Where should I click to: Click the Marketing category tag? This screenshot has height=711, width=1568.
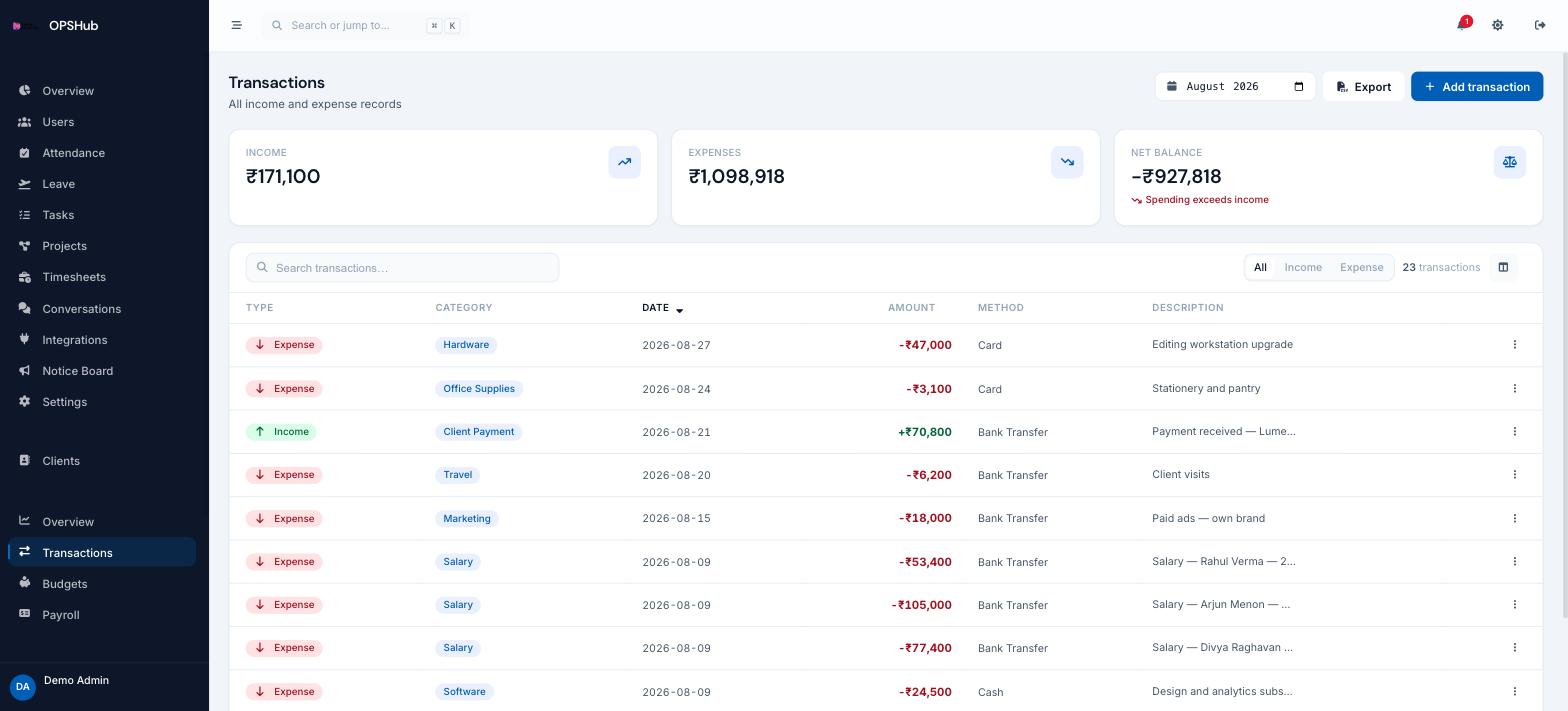466,518
